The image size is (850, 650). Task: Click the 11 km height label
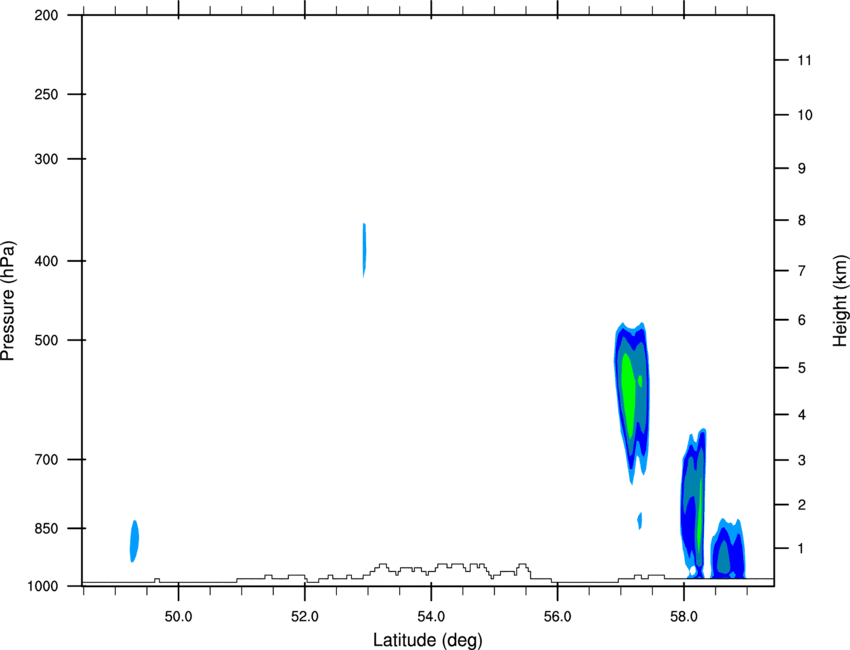(x=804, y=60)
